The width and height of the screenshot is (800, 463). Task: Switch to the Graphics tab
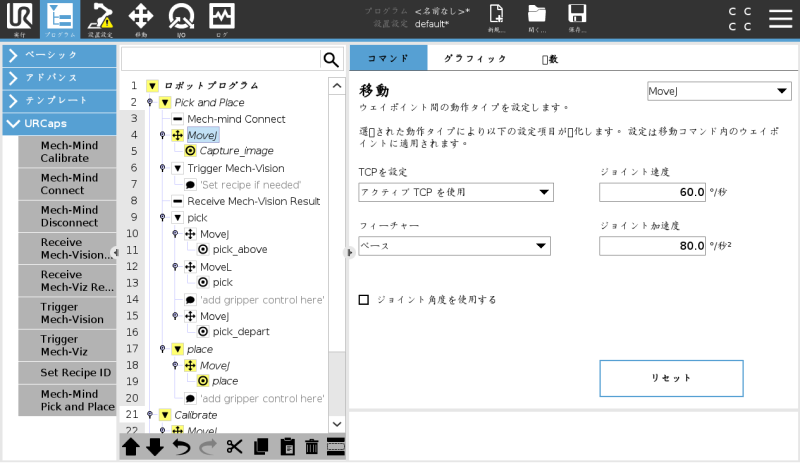pyautogui.click(x=475, y=58)
